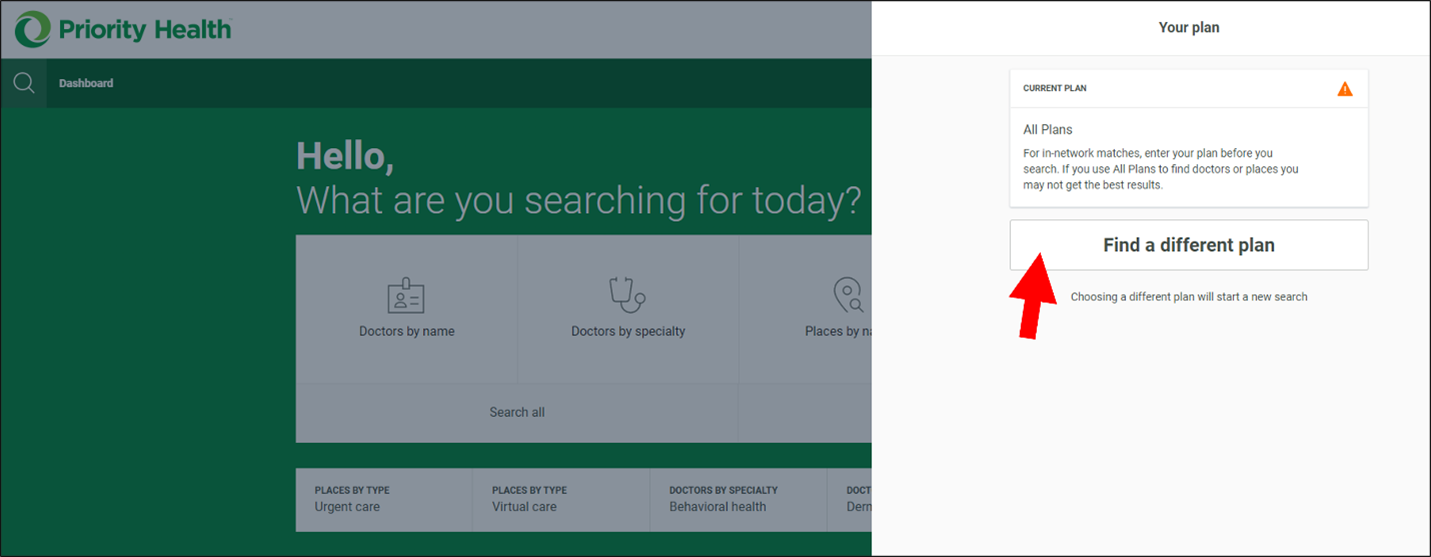Click the Doctors by name badge icon
The width and height of the screenshot is (1431, 557).
(x=406, y=296)
